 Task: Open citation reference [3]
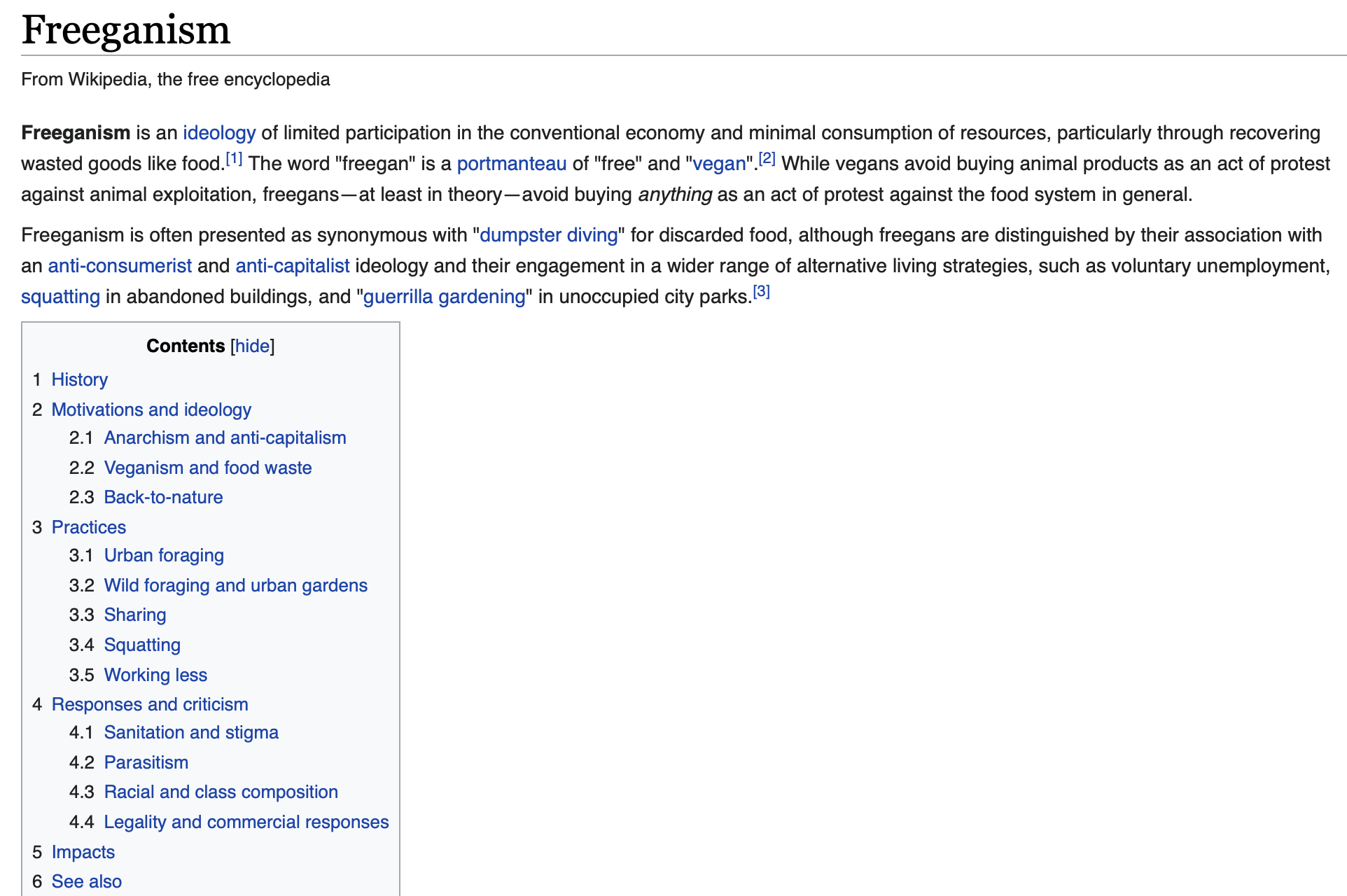click(x=761, y=293)
